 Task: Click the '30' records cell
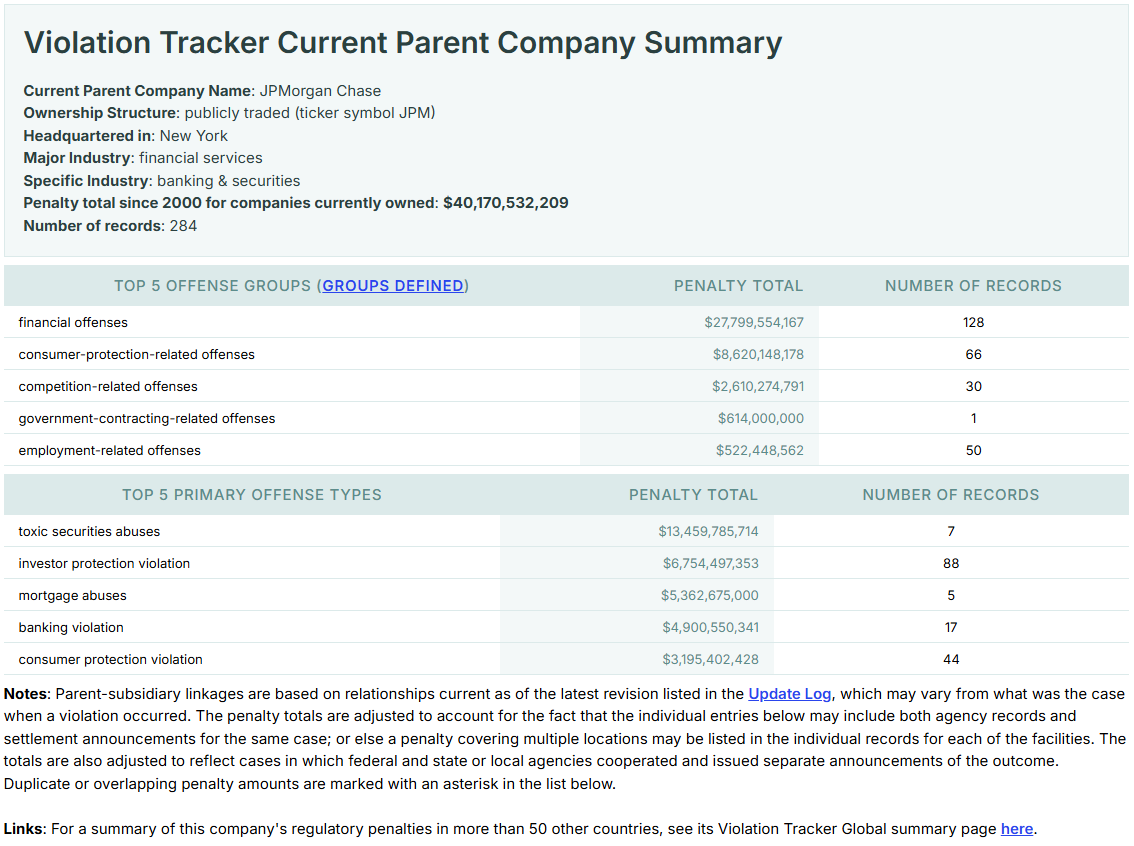(973, 387)
